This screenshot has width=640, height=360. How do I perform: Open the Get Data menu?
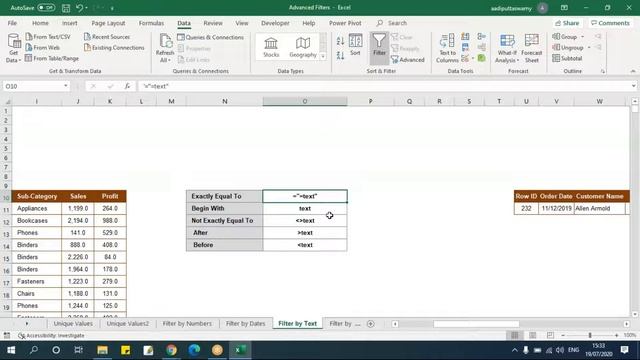click(13, 48)
